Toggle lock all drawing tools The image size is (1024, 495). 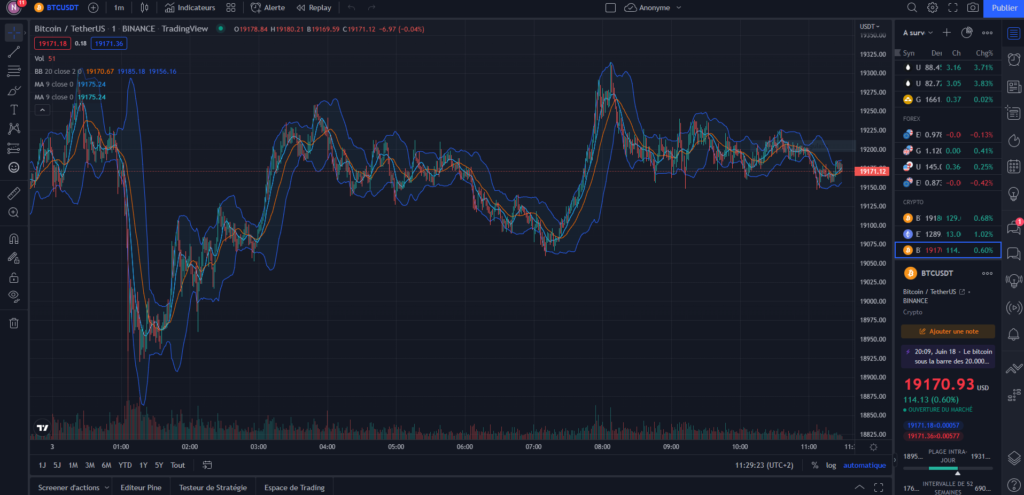14,278
